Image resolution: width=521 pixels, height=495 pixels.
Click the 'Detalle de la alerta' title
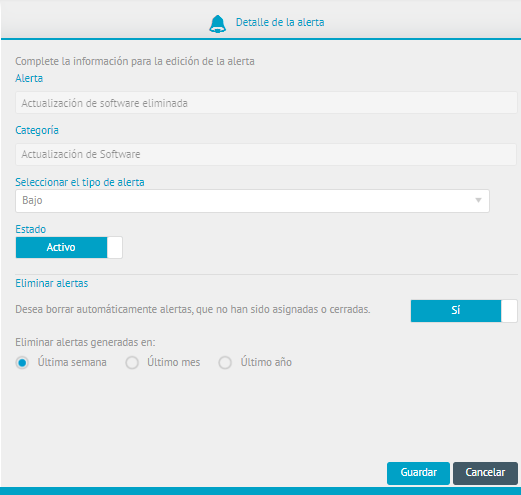coord(280,22)
